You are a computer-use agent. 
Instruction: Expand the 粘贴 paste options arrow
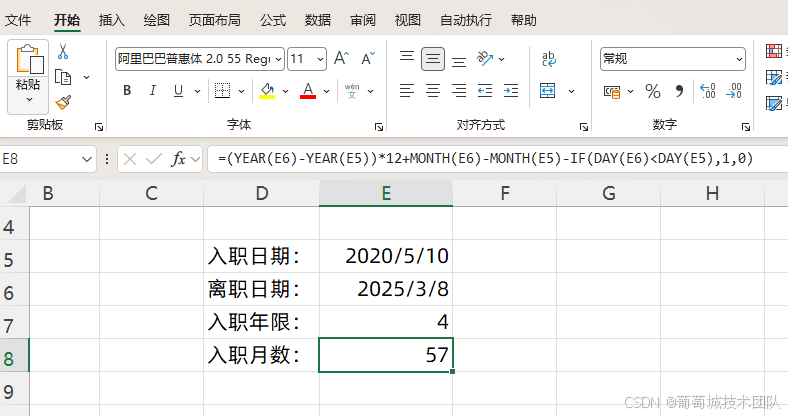[x=29, y=99]
